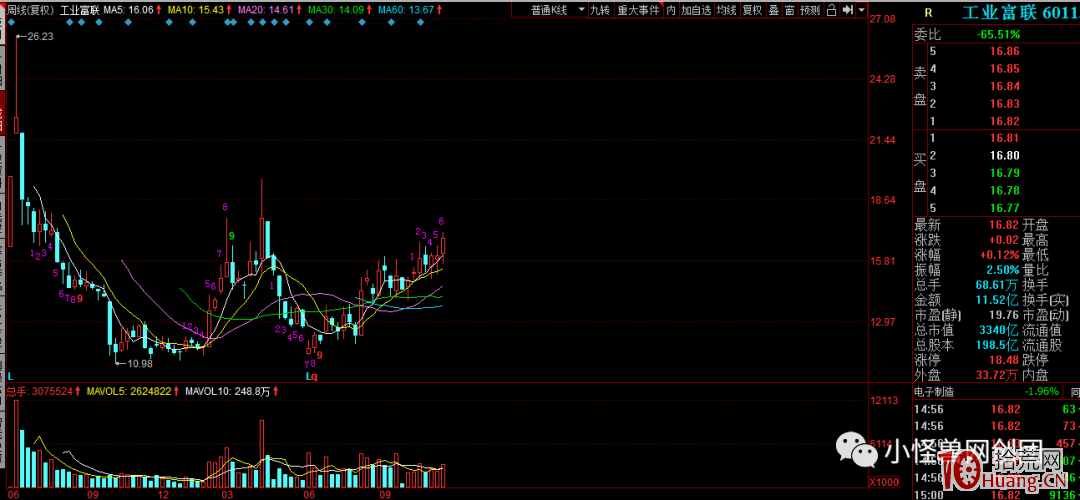Open the 普通K线 chart type dropdown

point(550,10)
